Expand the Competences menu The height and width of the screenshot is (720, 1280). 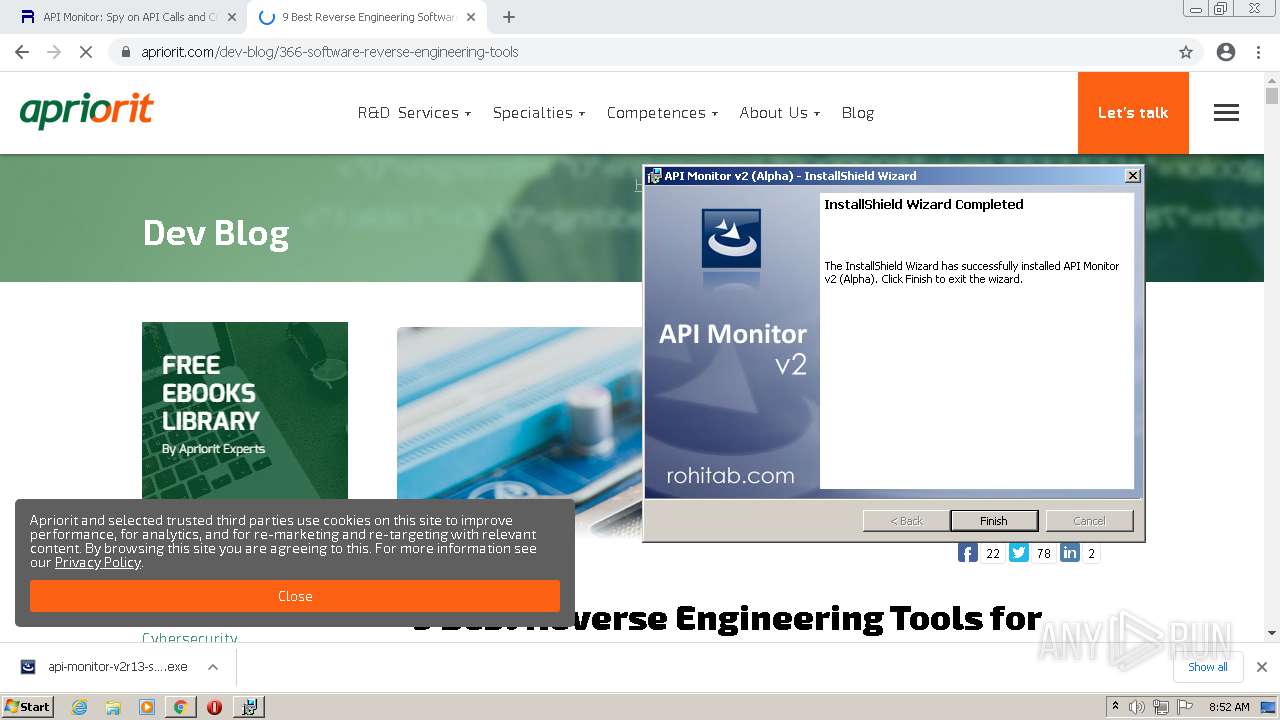pos(662,113)
